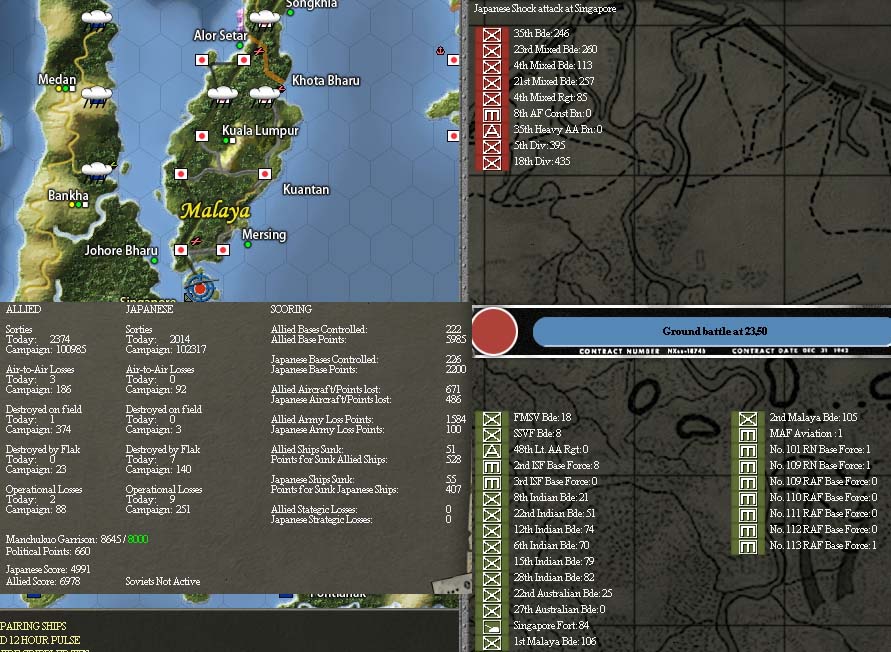Click the red Japanese sun emblem circle
The height and width of the screenshot is (652, 891).
[494, 331]
